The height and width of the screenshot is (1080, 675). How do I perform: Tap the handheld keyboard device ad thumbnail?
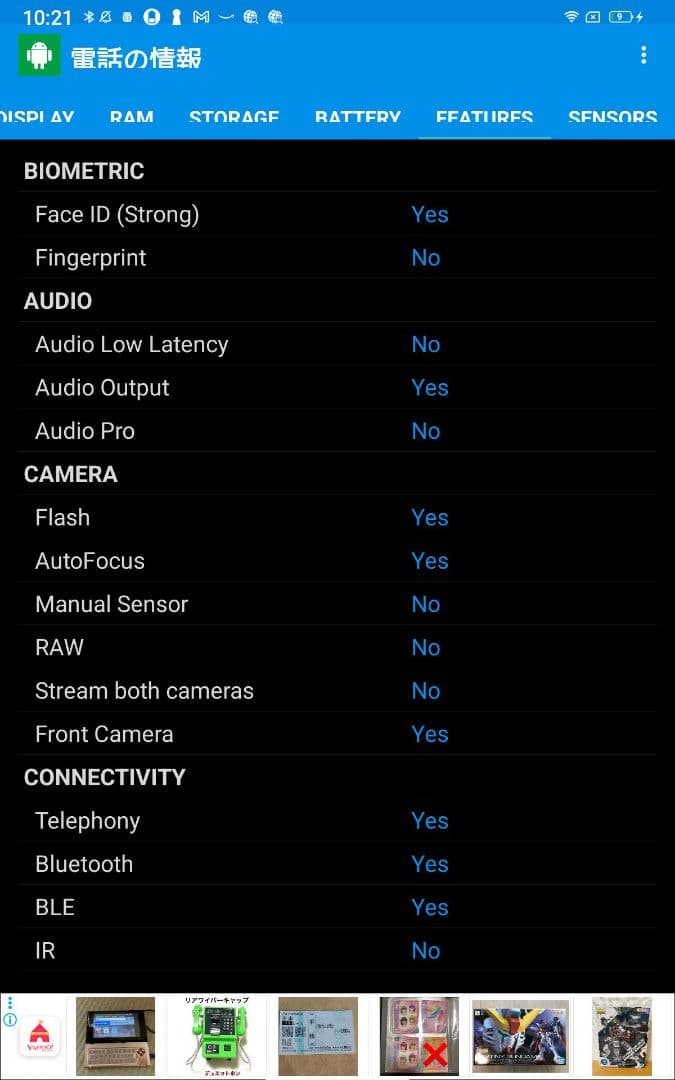click(x=116, y=1036)
